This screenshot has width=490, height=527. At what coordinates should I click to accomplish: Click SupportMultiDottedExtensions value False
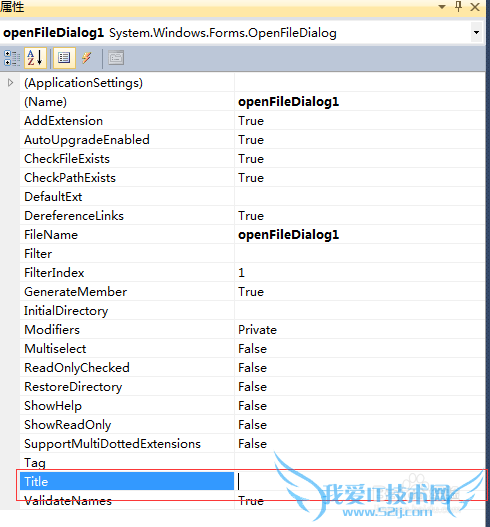point(360,444)
